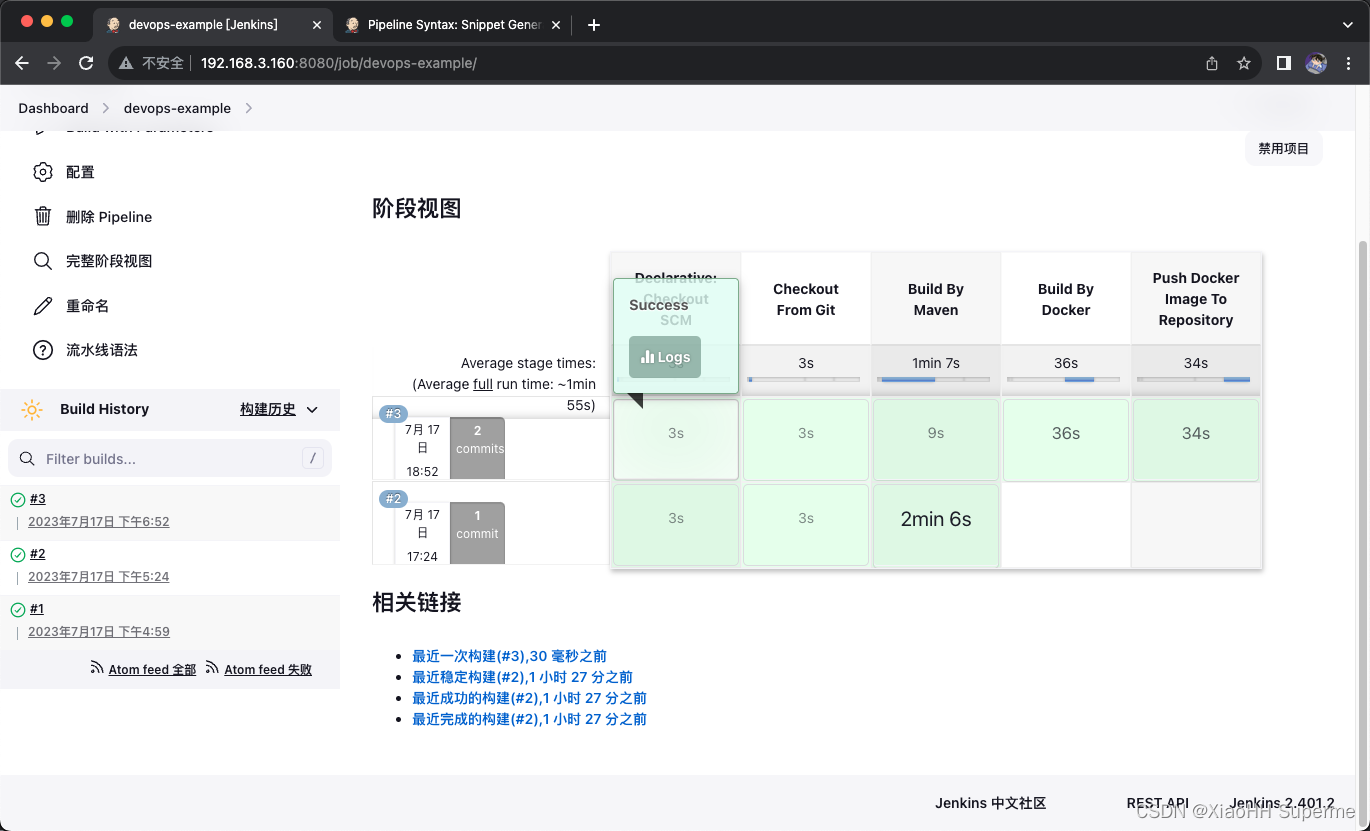Click the 禁用项目 button
The height and width of the screenshot is (831, 1370).
coord(1283,148)
